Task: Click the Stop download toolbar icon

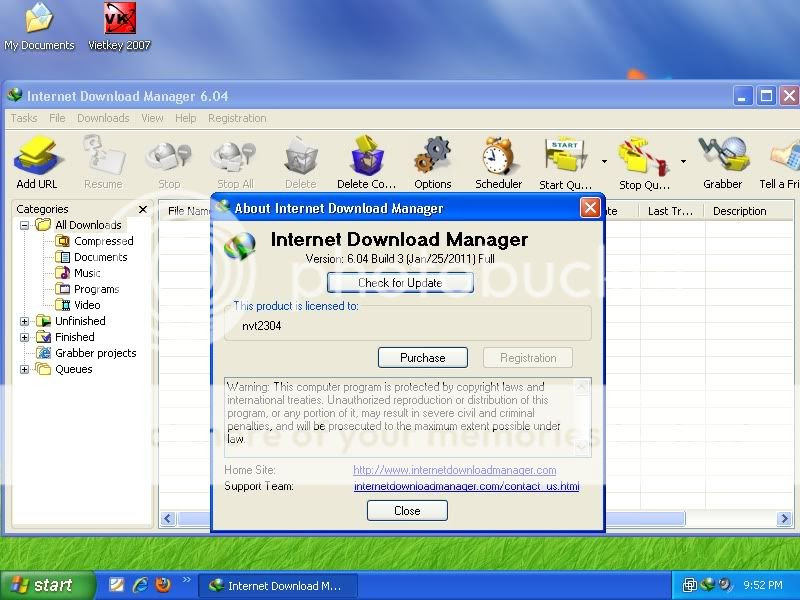Action: click(x=169, y=162)
